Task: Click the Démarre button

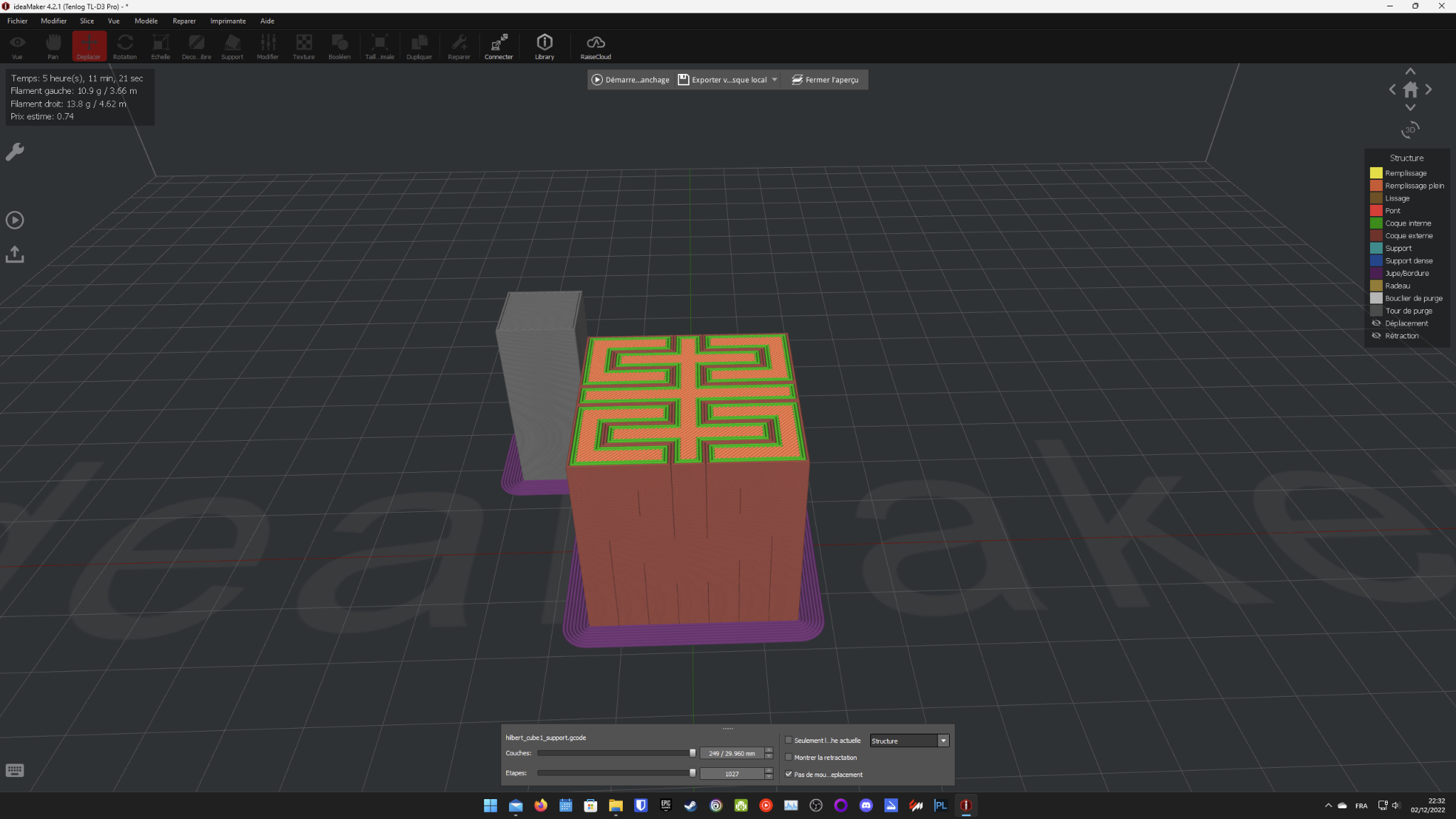Action: (631, 80)
